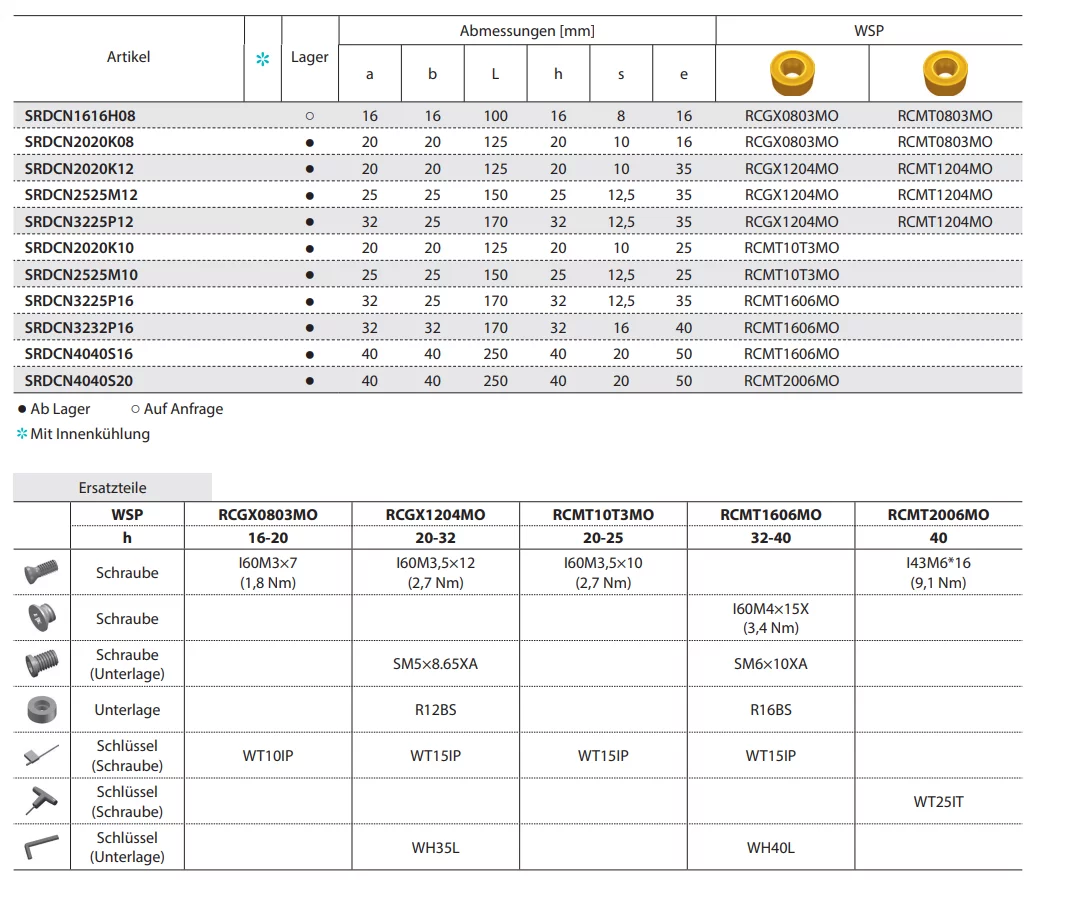Click the T-handle key icon
Image resolution: width=1078 pixels, height=898 pixels.
coord(41,801)
